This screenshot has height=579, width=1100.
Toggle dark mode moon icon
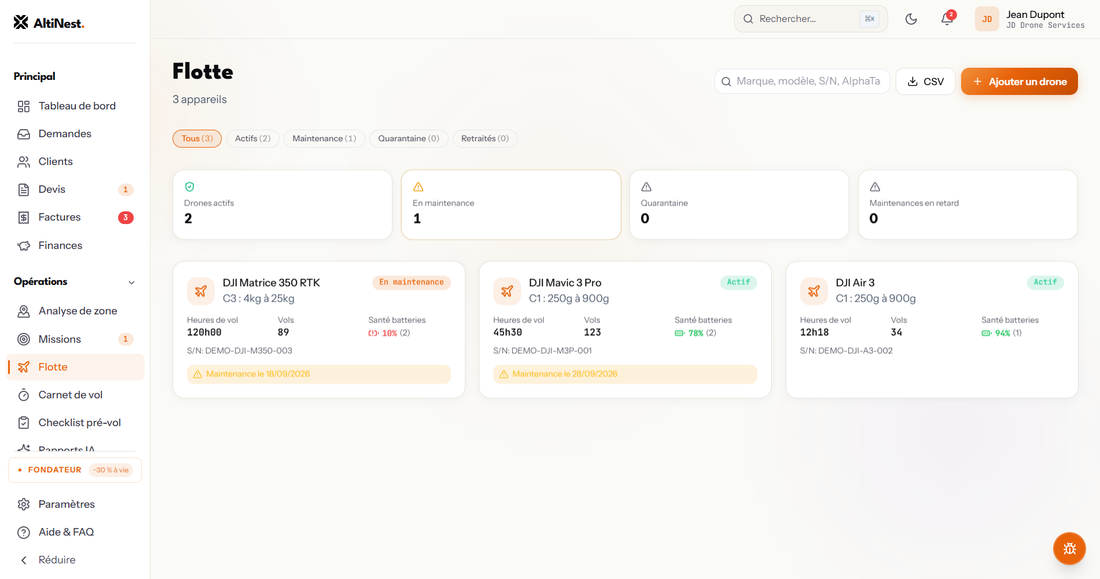click(x=911, y=19)
